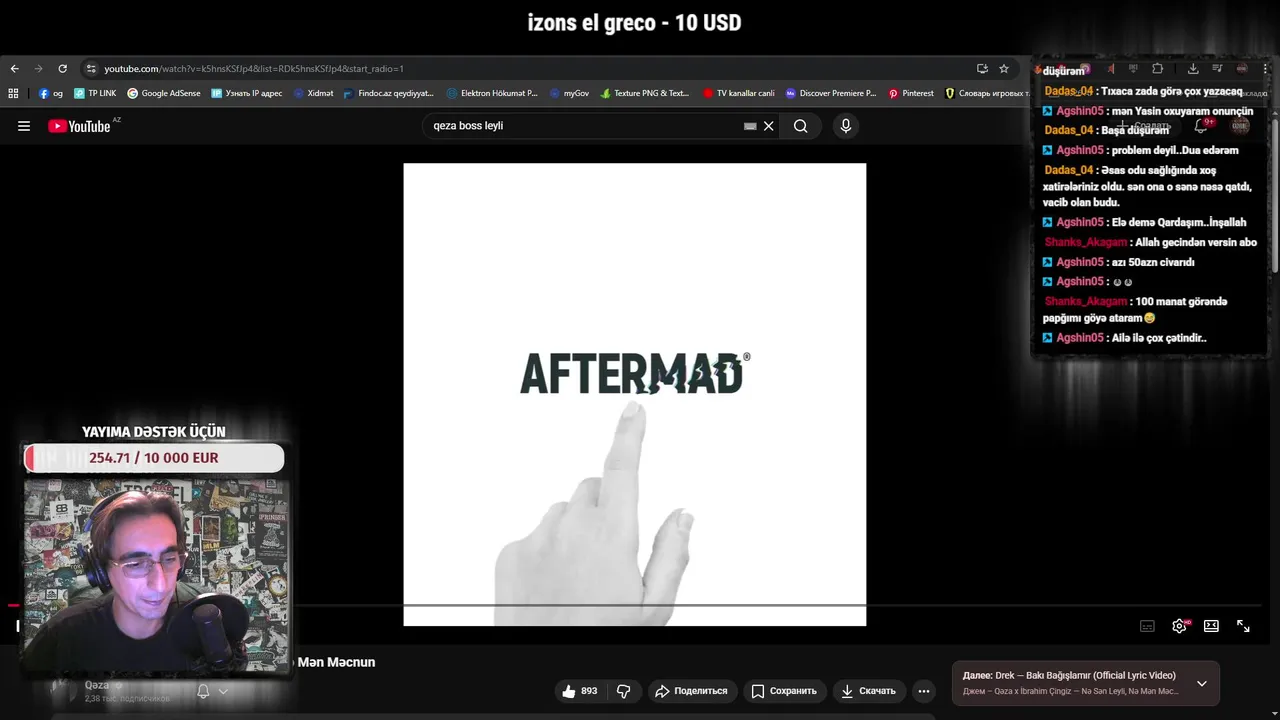The image size is (1280, 720).
Task: Go back using the browser back arrow
Action: (x=14, y=69)
